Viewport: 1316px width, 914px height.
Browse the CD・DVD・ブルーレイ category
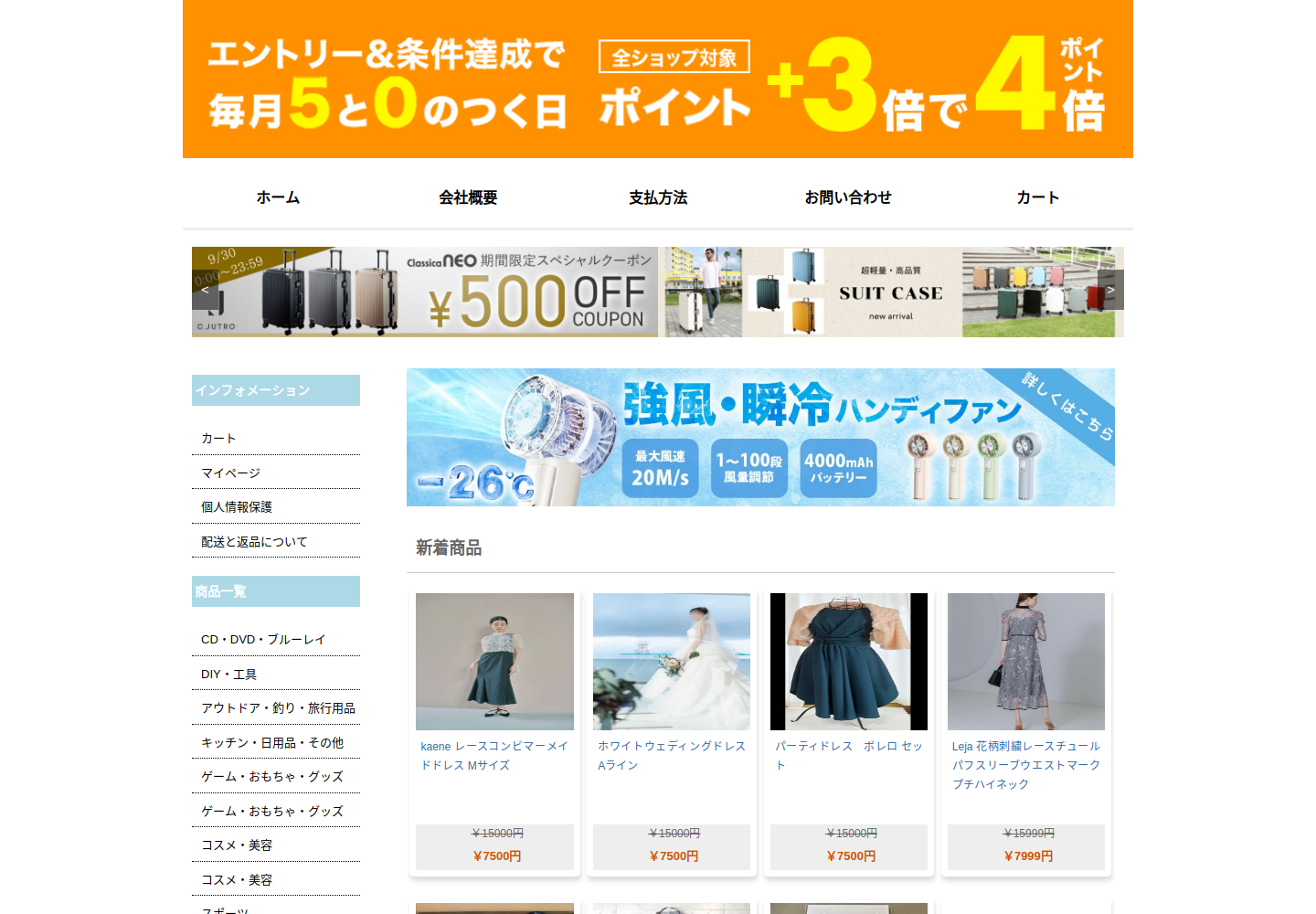[x=263, y=640]
